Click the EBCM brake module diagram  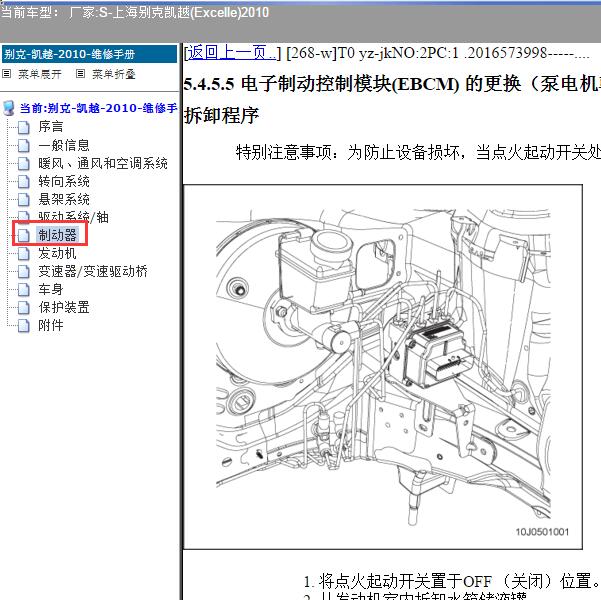(383, 367)
